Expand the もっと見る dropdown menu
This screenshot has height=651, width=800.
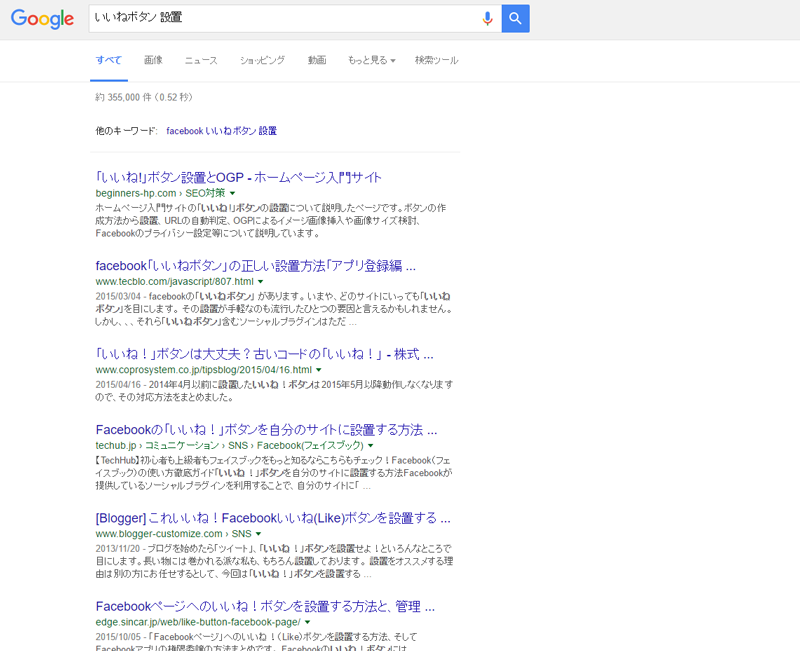pyautogui.click(x=371, y=60)
